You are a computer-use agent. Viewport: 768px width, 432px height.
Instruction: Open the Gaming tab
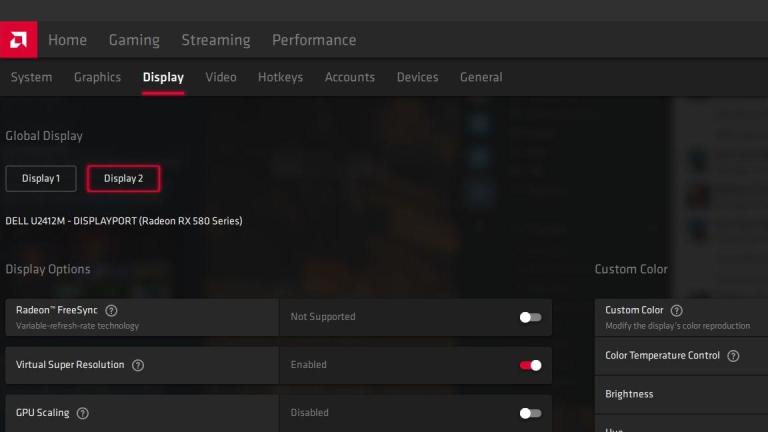[x=134, y=40]
